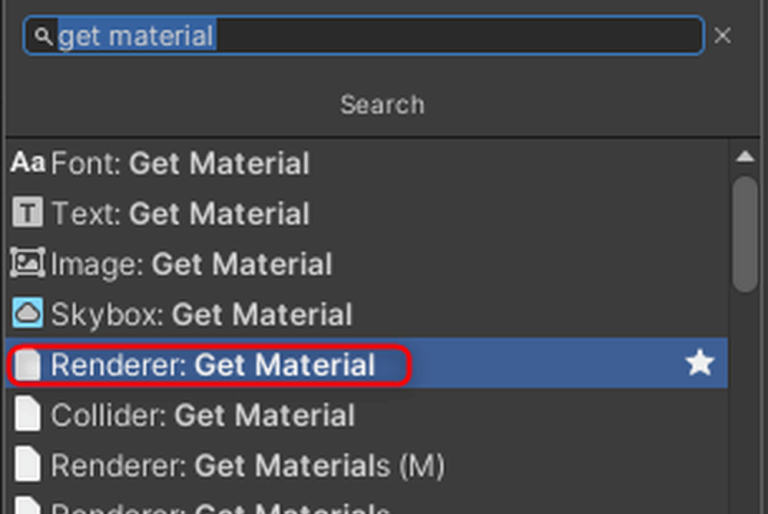Choose Text: Get Material from results
The width and height of the screenshot is (768, 514).
[x=180, y=213]
